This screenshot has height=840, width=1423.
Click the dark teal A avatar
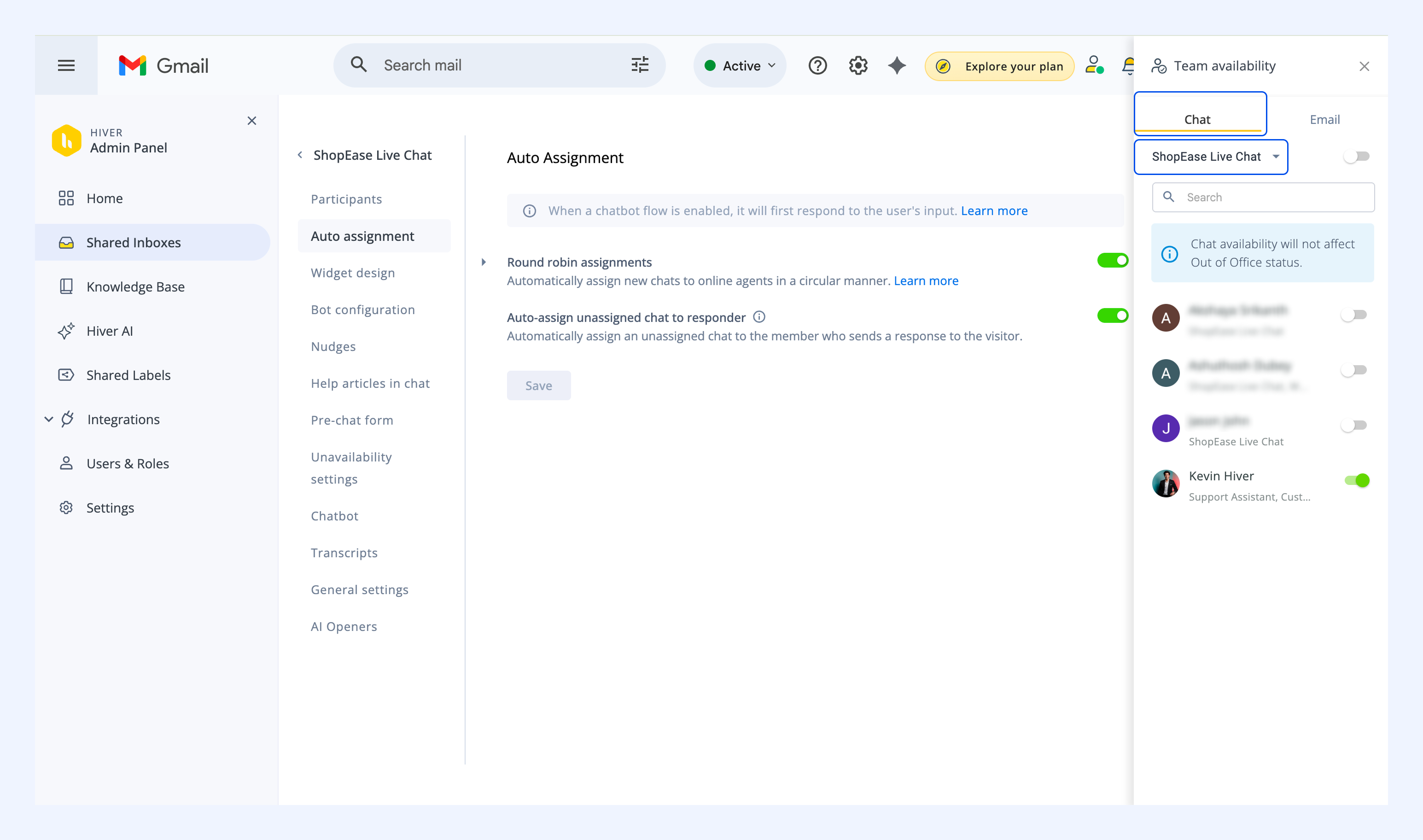click(1166, 373)
